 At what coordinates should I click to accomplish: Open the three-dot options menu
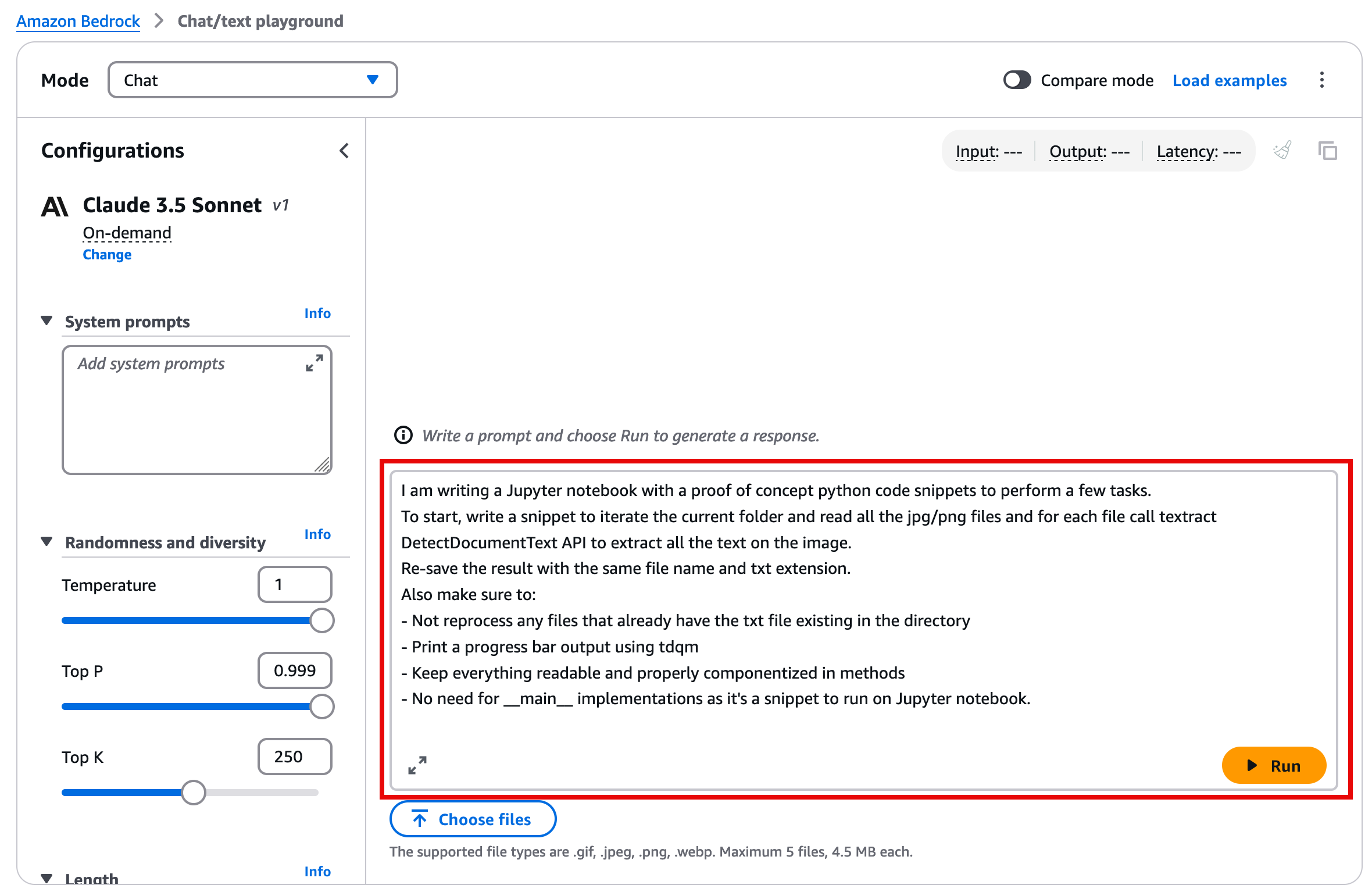(x=1321, y=80)
